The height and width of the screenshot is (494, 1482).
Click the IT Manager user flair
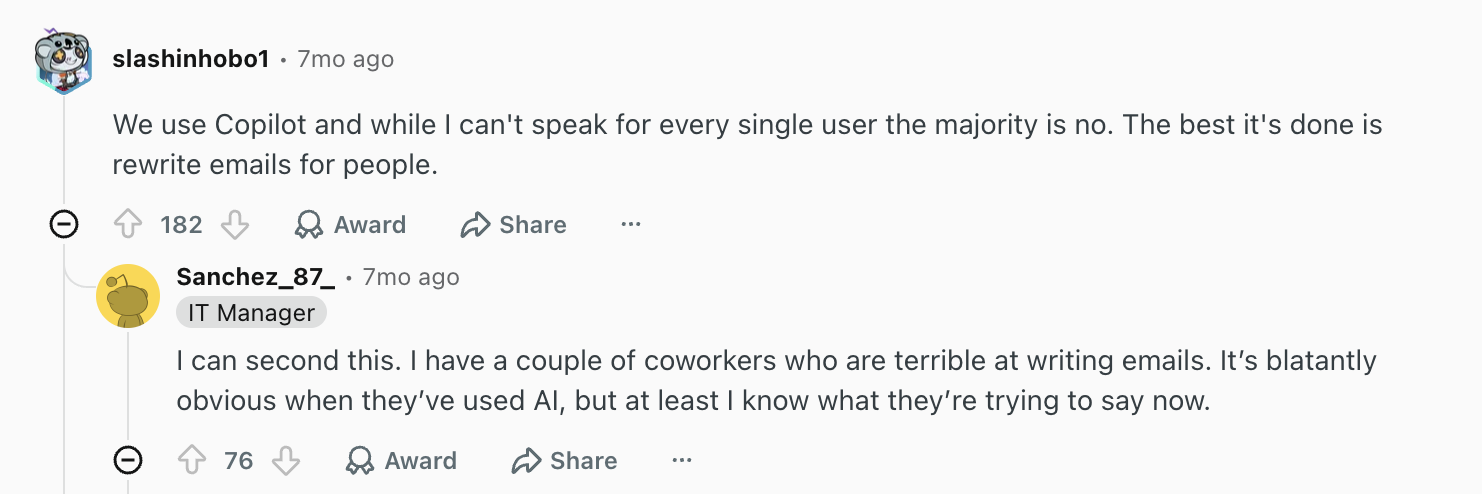tap(252, 313)
